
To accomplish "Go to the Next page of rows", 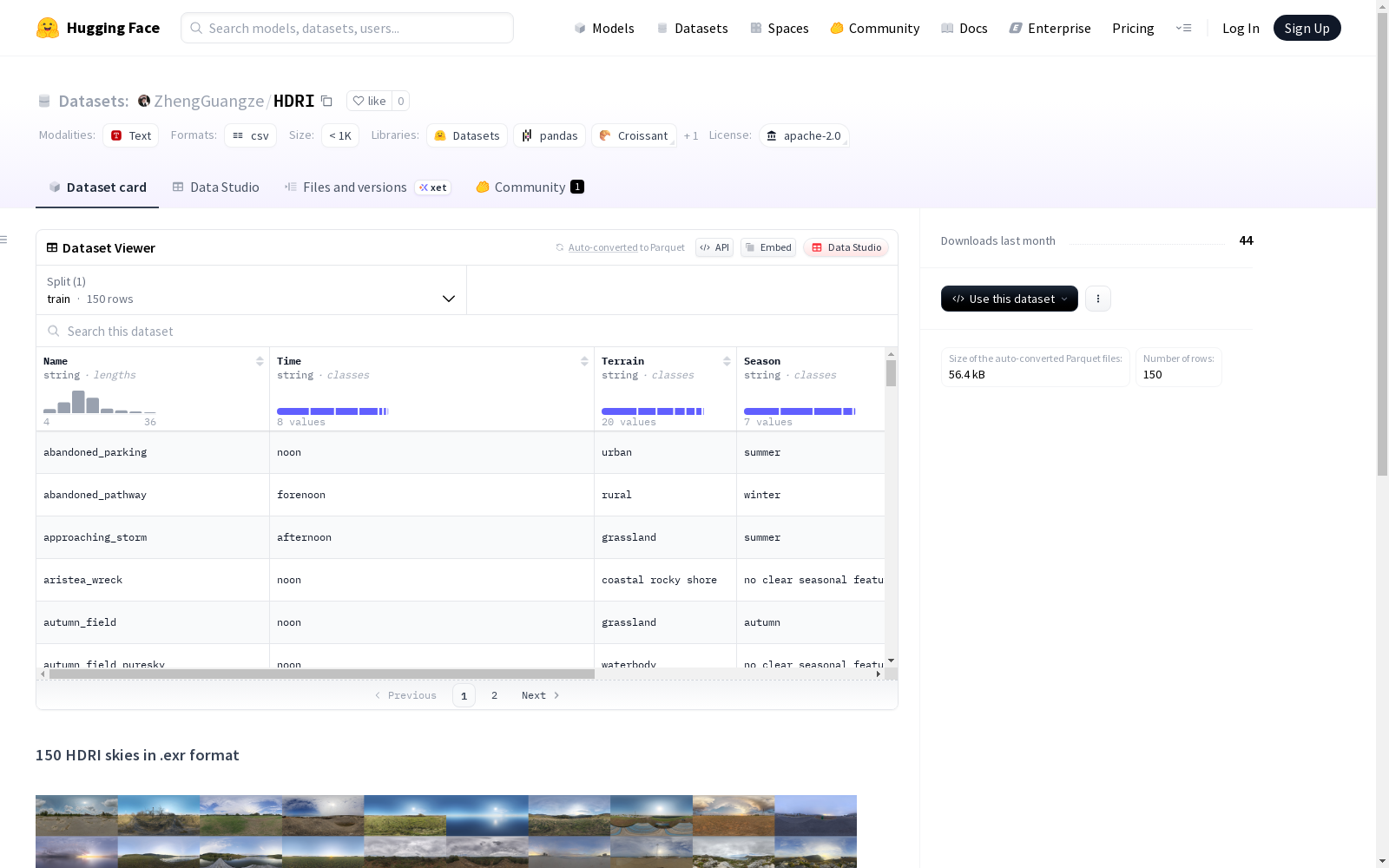I will (x=540, y=695).
